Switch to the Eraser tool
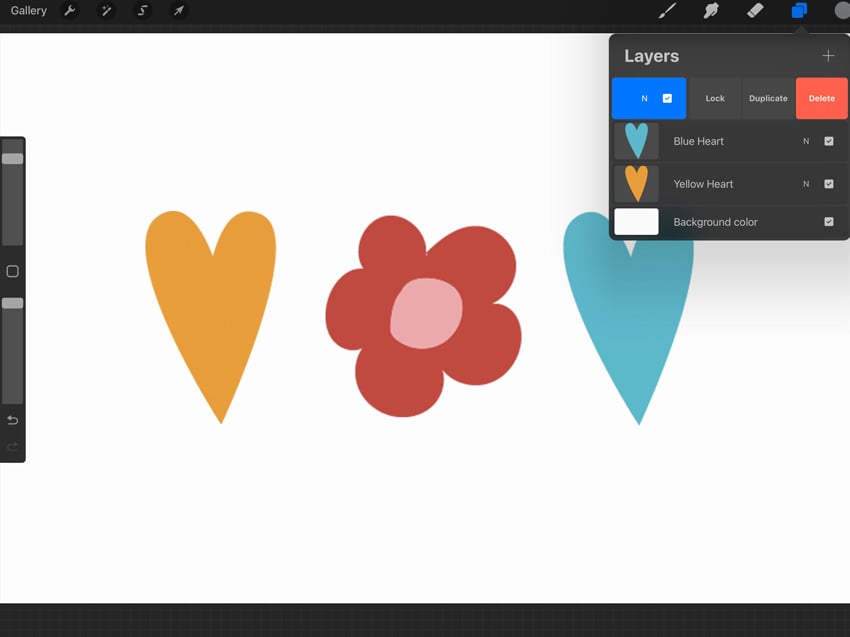Viewport: 850px width, 637px height. (x=755, y=11)
